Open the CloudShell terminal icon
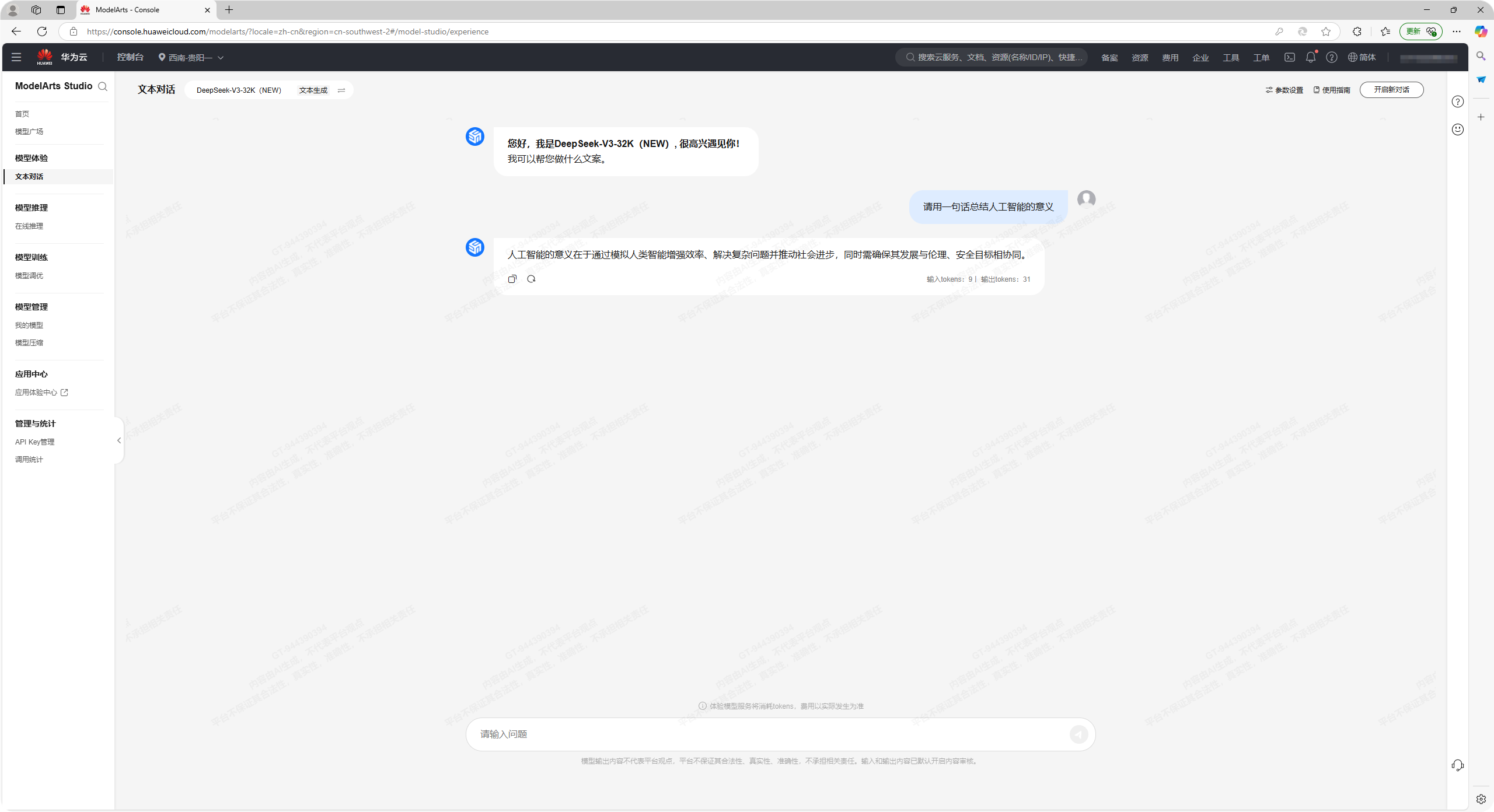The height and width of the screenshot is (812, 1494). (x=1290, y=57)
